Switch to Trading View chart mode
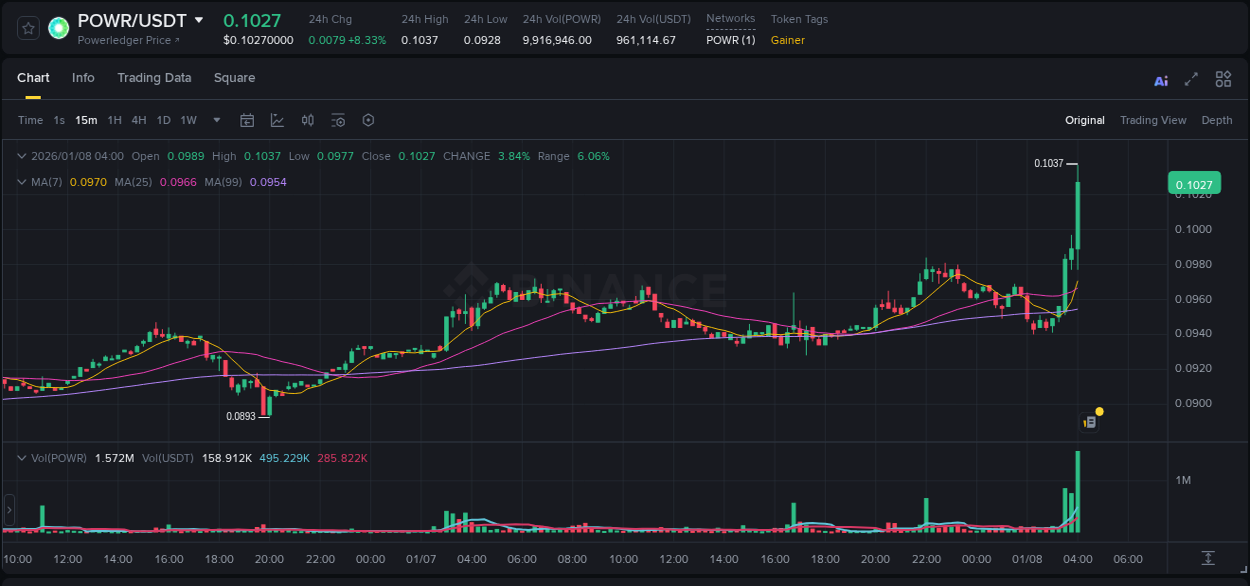Screen dimensions: 1250x586 click(x=1153, y=120)
